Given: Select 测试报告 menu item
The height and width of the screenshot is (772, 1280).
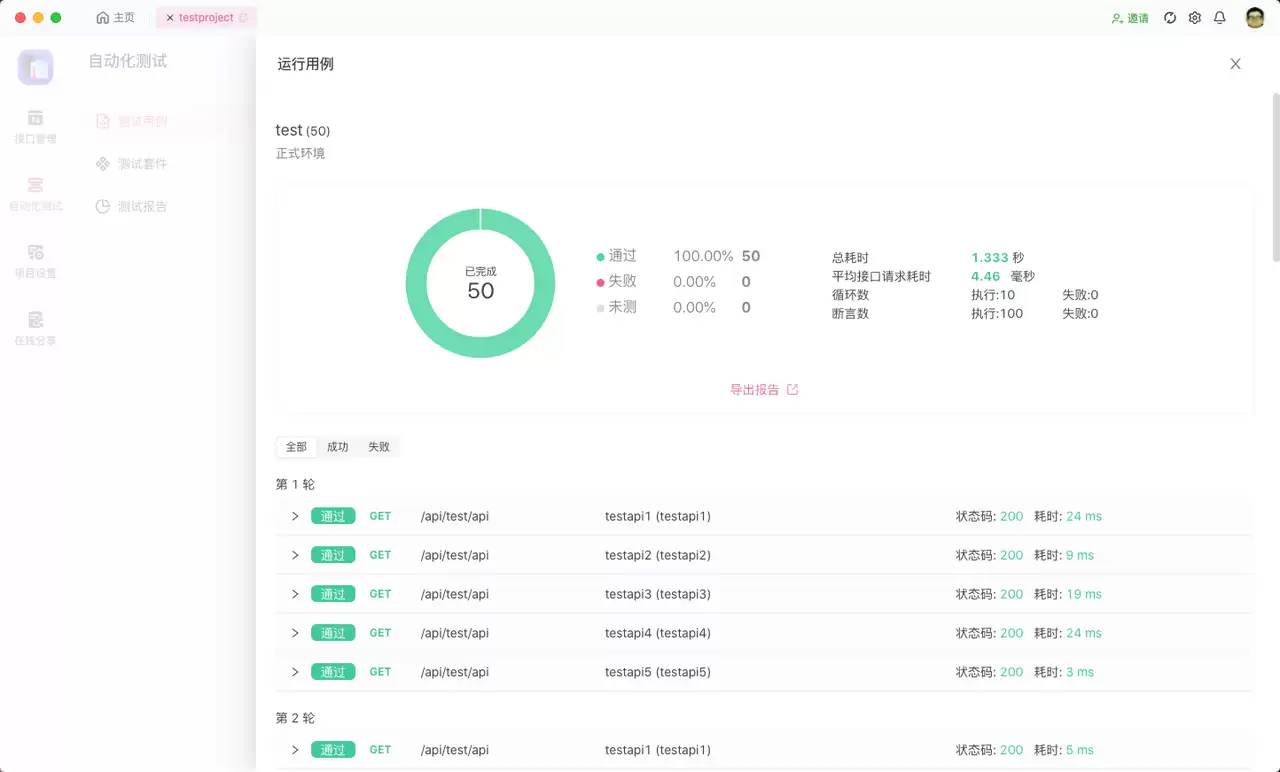Looking at the screenshot, I should click(x=142, y=207).
